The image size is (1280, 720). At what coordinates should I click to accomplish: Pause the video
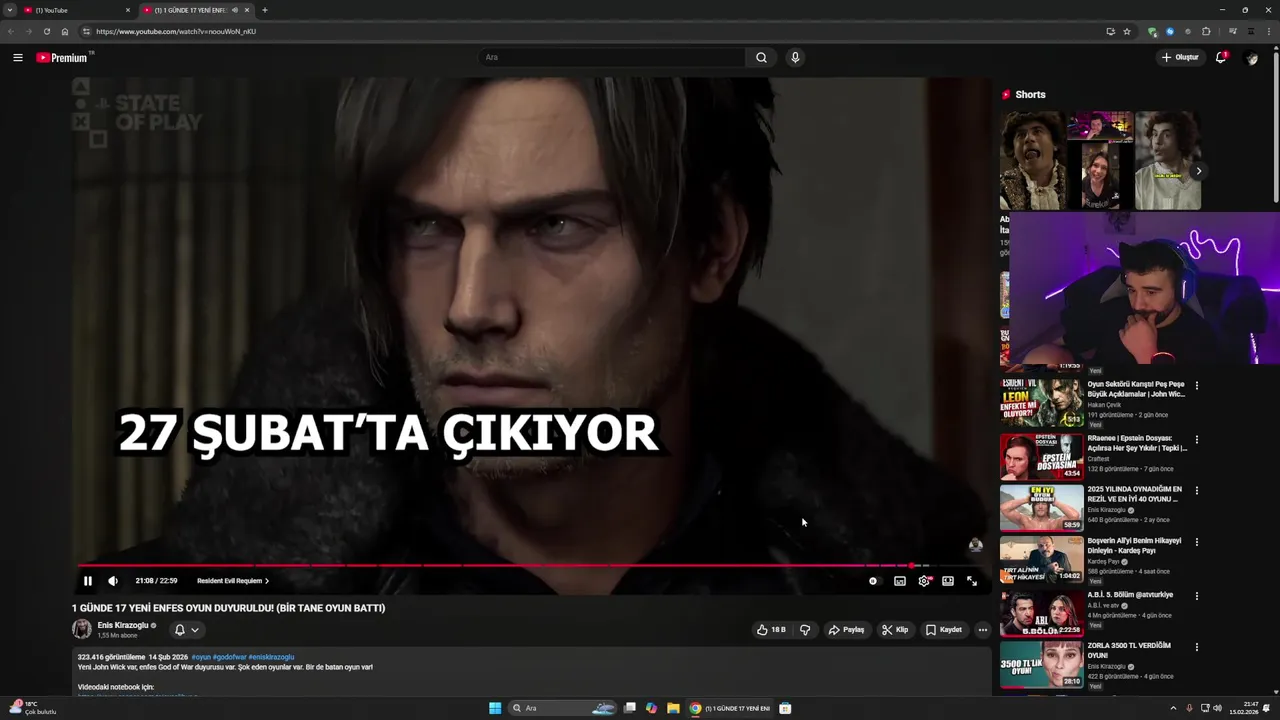(x=88, y=581)
